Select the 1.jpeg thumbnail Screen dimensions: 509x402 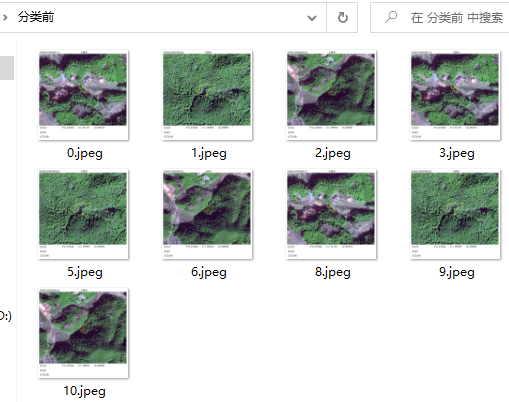tap(207, 95)
